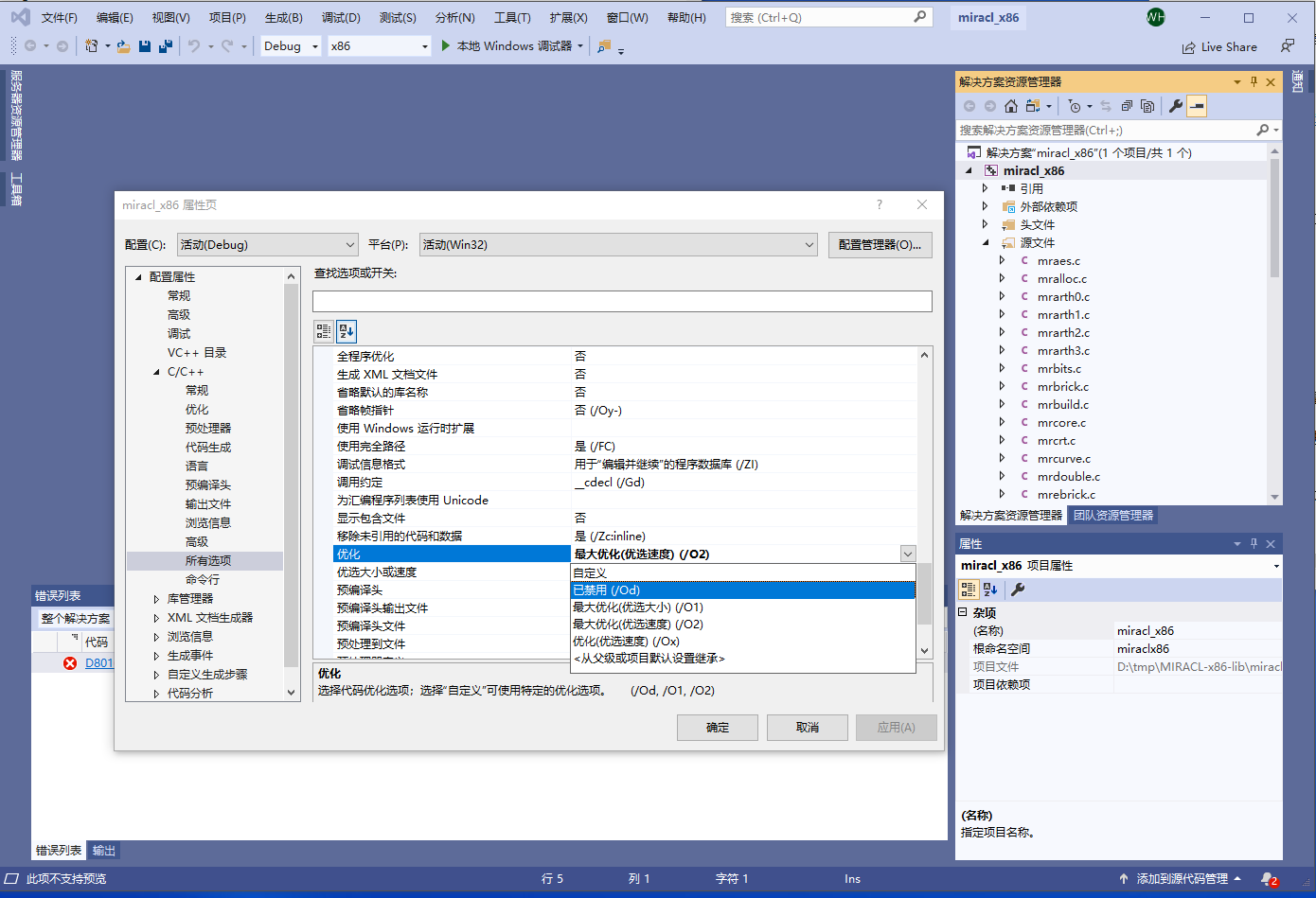The image size is (1316, 898).
Task: Click the 查找选项或开关 search field
Action: (x=622, y=301)
